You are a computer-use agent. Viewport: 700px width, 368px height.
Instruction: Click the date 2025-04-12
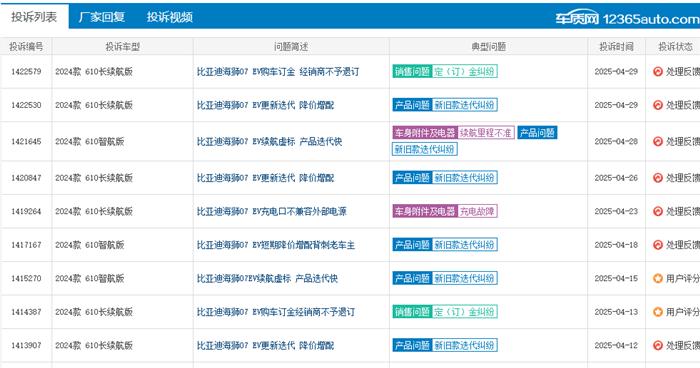pos(616,345)
